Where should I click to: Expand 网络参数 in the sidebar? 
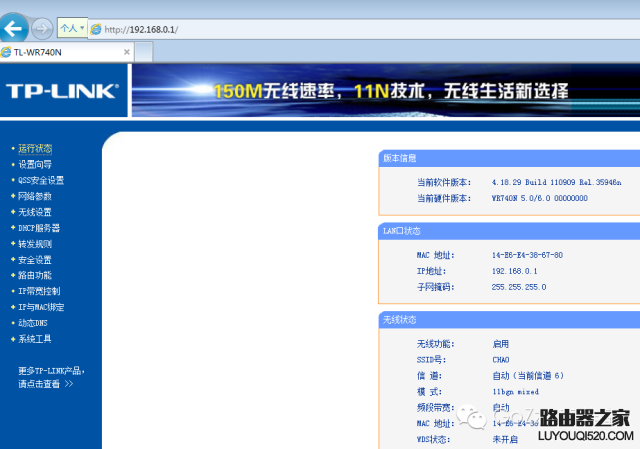coord(35,196)
